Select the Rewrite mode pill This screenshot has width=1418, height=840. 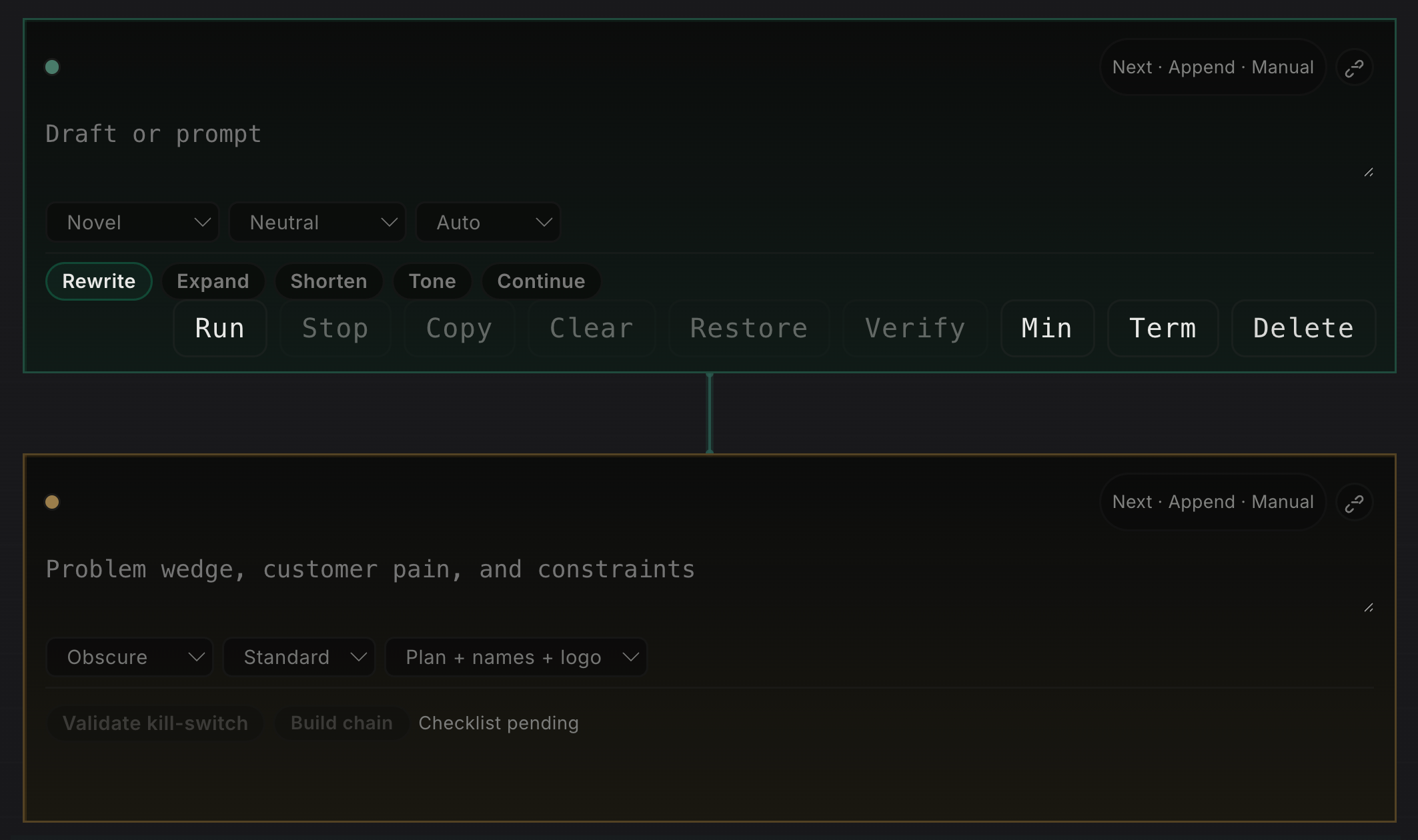(x=99, y=281)
